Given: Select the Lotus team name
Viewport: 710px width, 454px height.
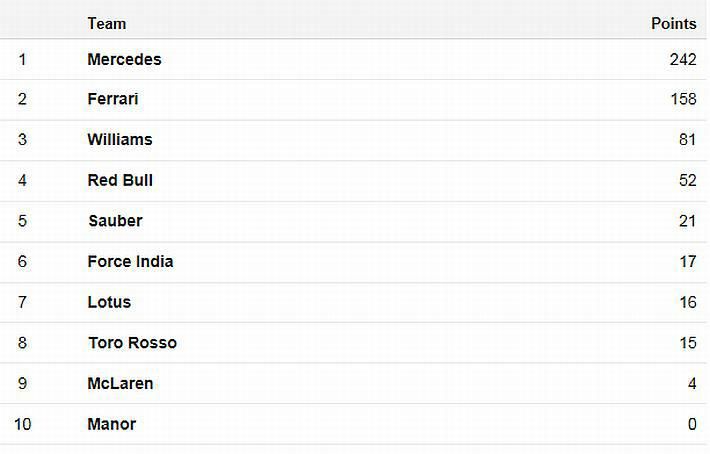Looking at the screenshot, I should [109, 302].
